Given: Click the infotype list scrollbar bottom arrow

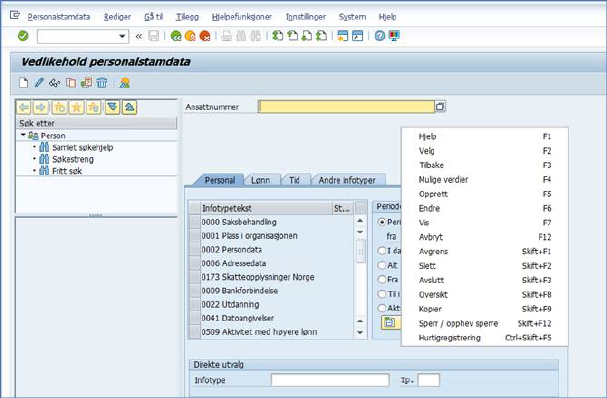Looking at the screenshot, I should point(360,333).
